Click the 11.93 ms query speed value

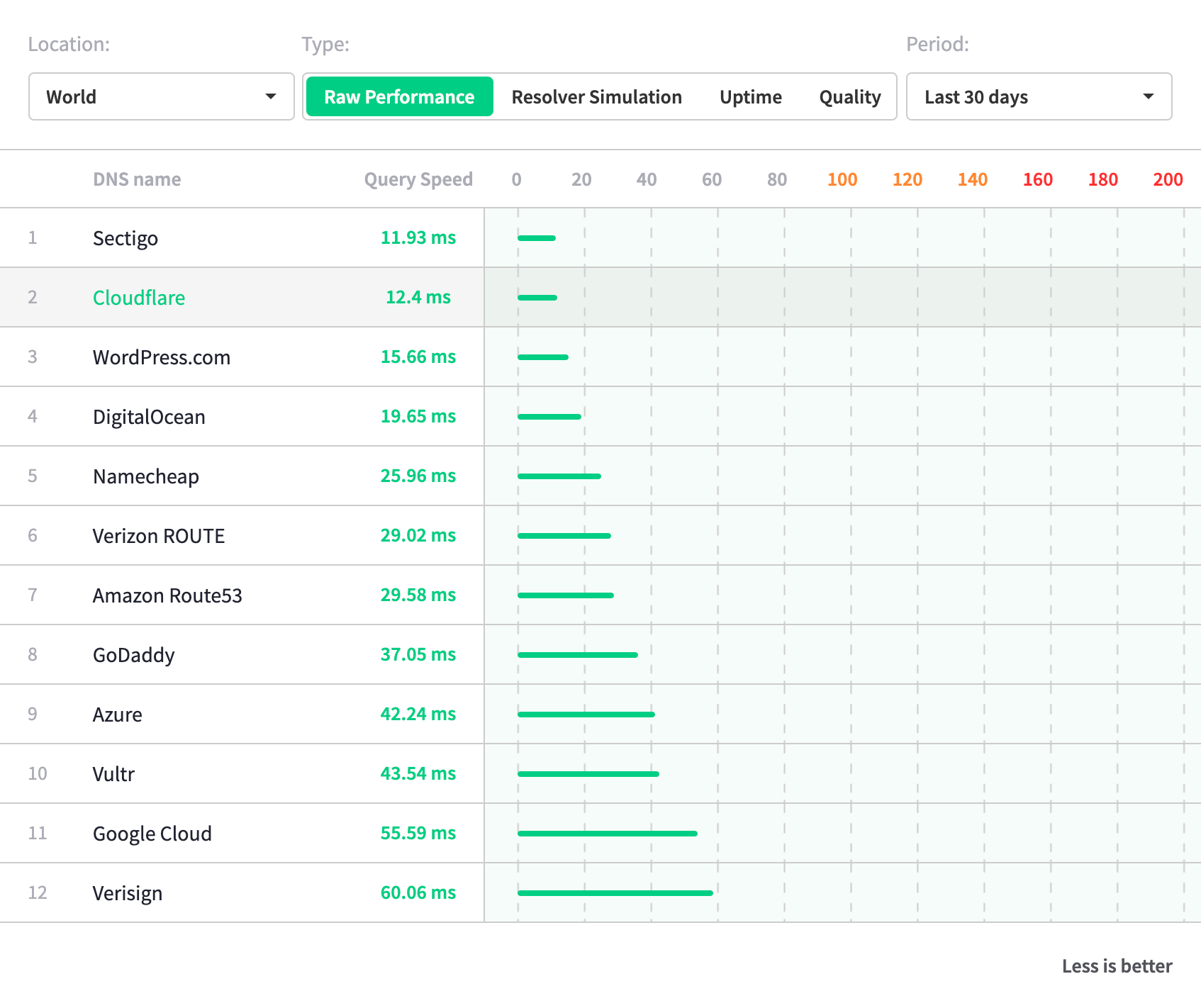click(x=418, y=237)
